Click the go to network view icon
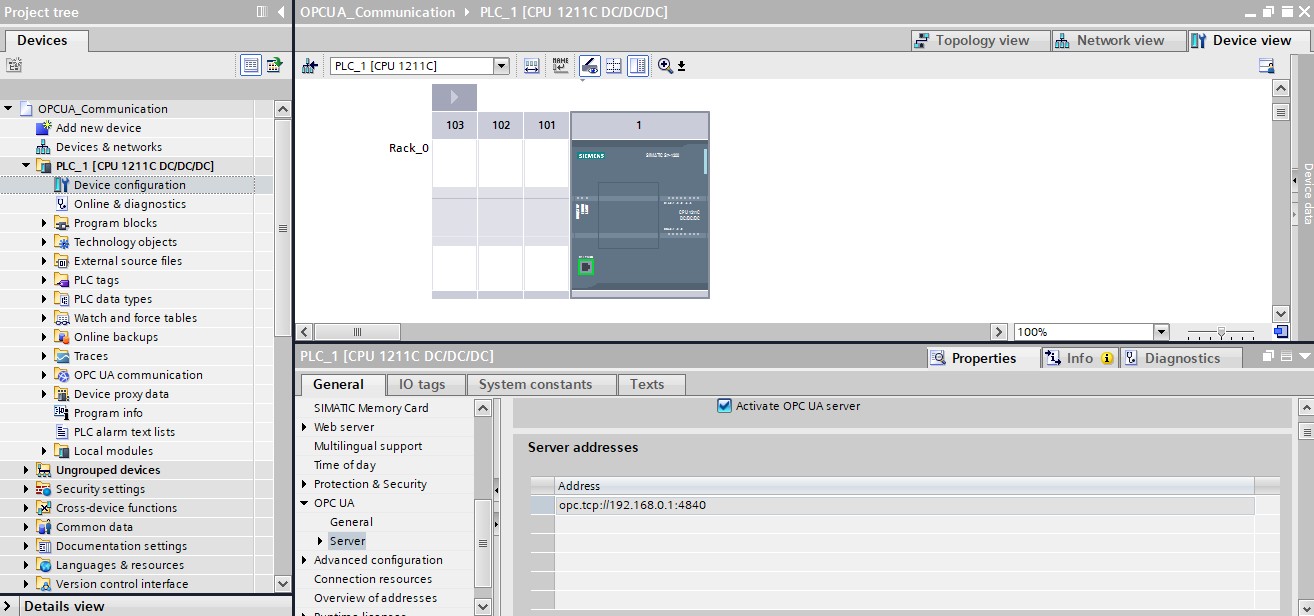The height and width of the screenshot is (616, 1314). click(x=310, y=66)
